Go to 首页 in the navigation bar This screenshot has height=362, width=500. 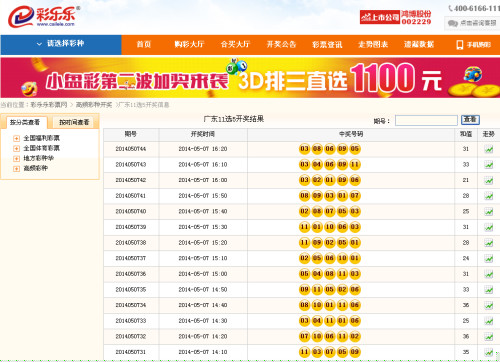click(x=144, y=44)
